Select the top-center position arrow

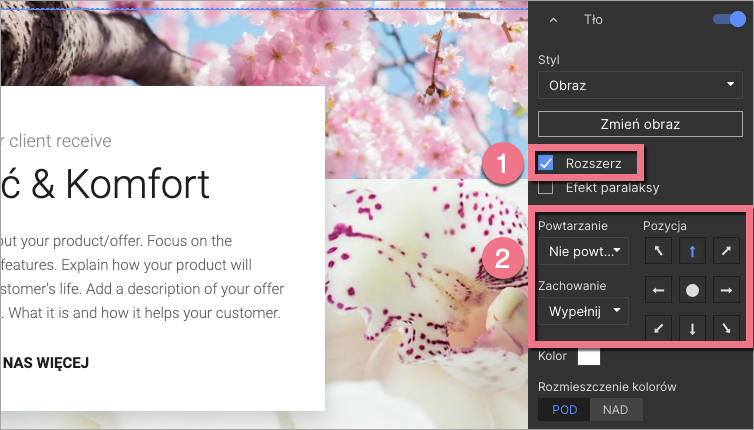693,250
